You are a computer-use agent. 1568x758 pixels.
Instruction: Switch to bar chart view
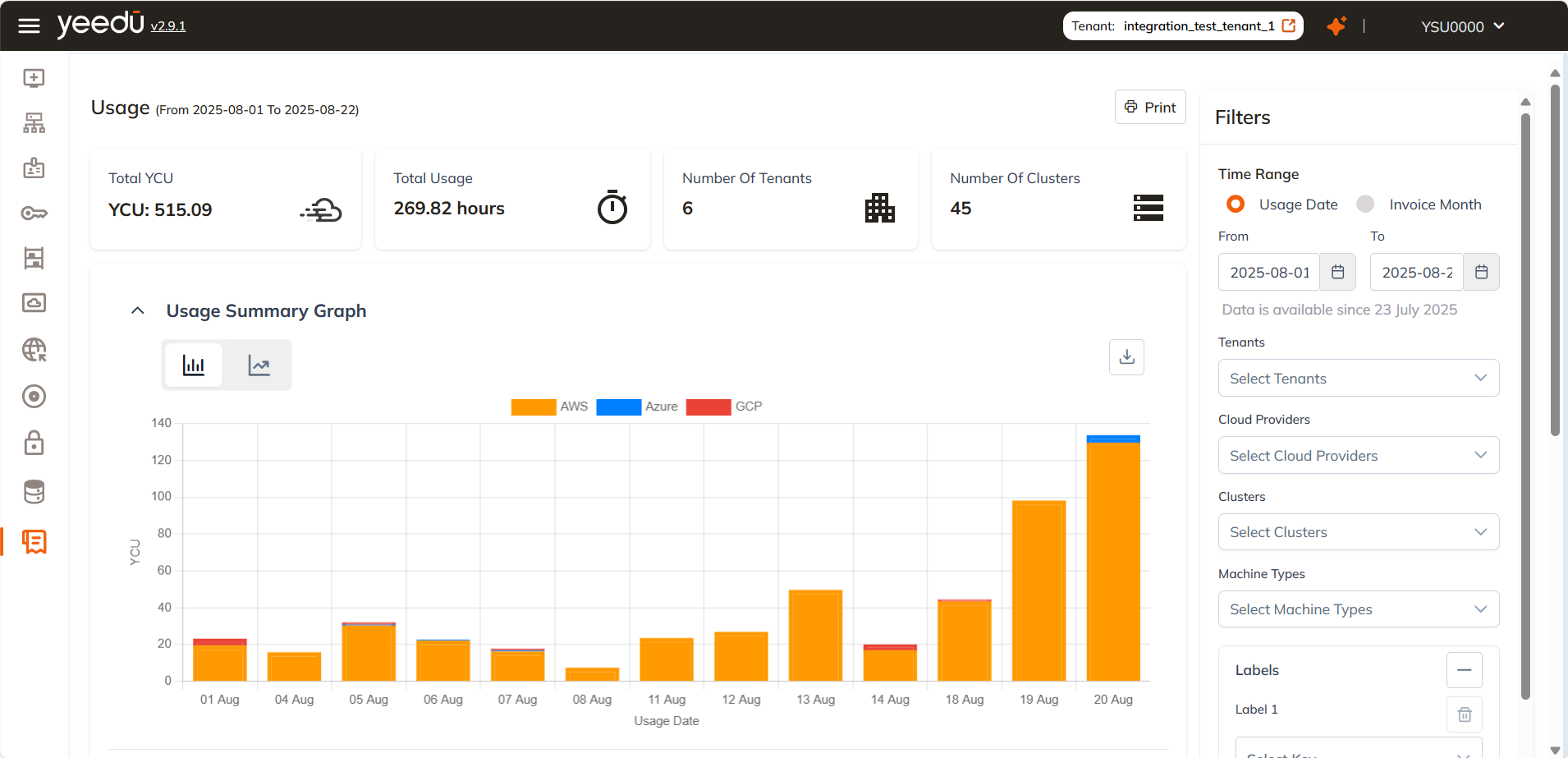point(194,365)
